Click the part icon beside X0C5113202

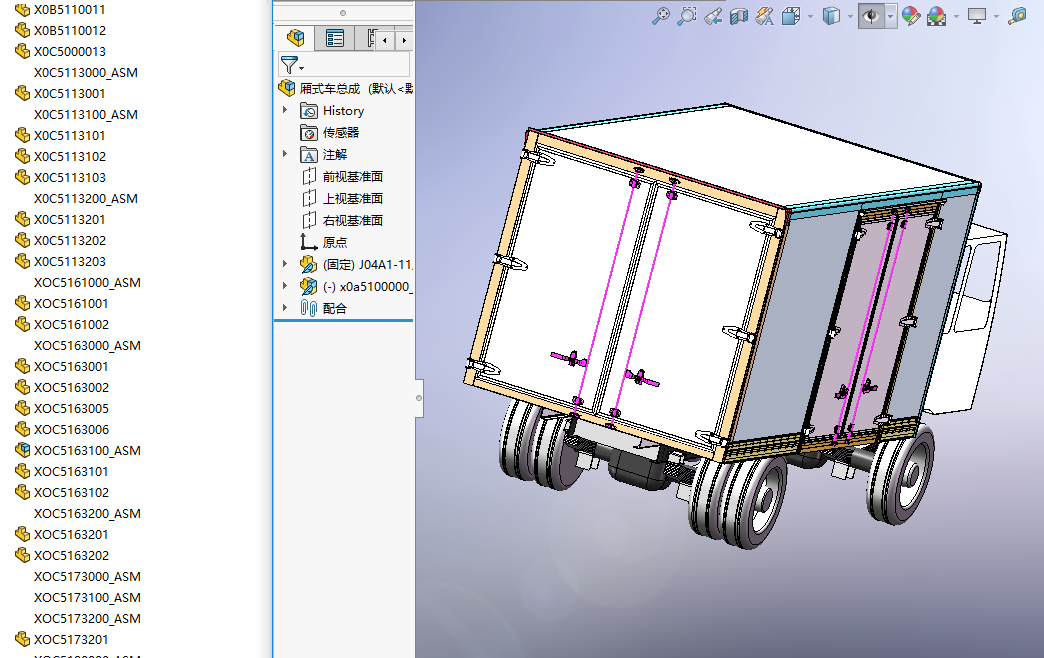pos(22,240)
